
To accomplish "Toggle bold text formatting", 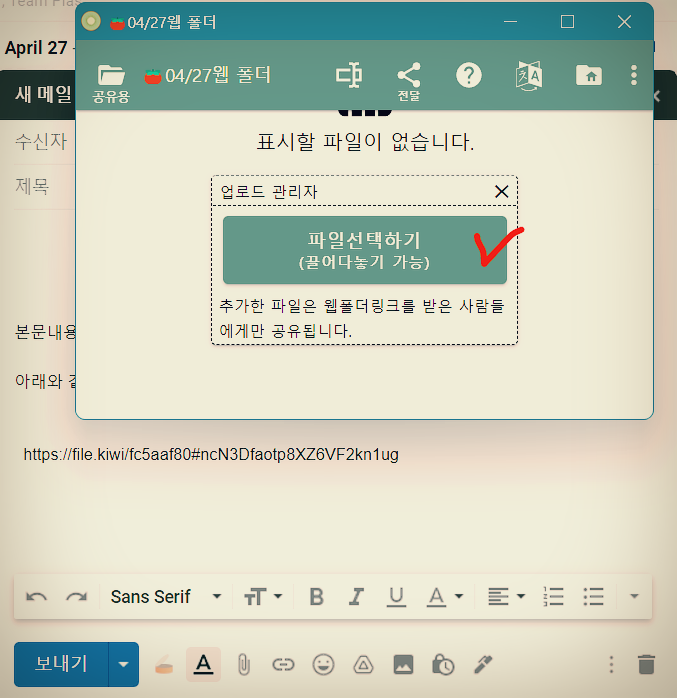I will coord(316,597).
